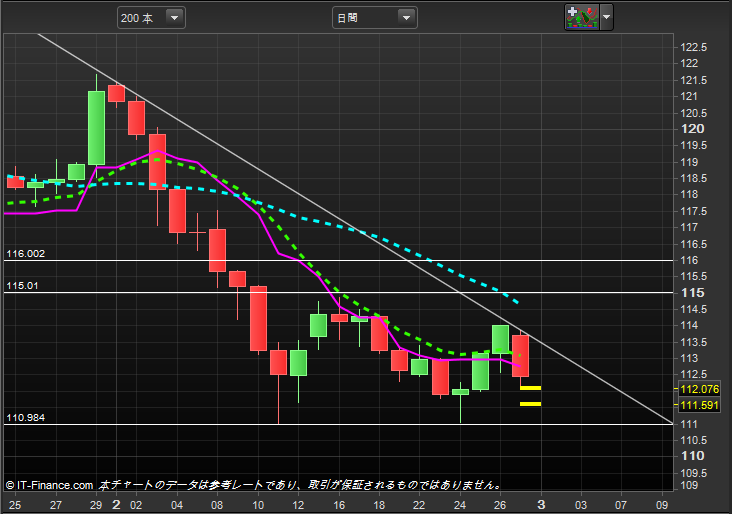This screenshot has width=732, height=514.
Task: Click the 115 price axis label
Action: click(693, 293)
